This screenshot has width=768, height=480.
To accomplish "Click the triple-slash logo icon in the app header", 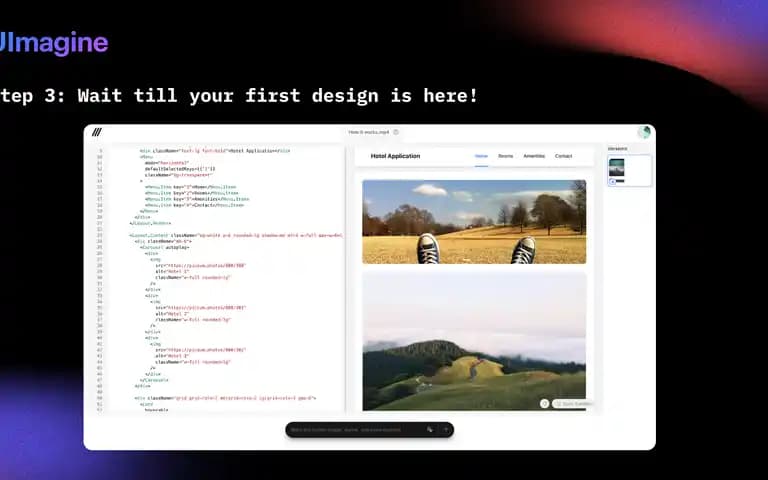I will pyautogui.click(x=97, y=132).
